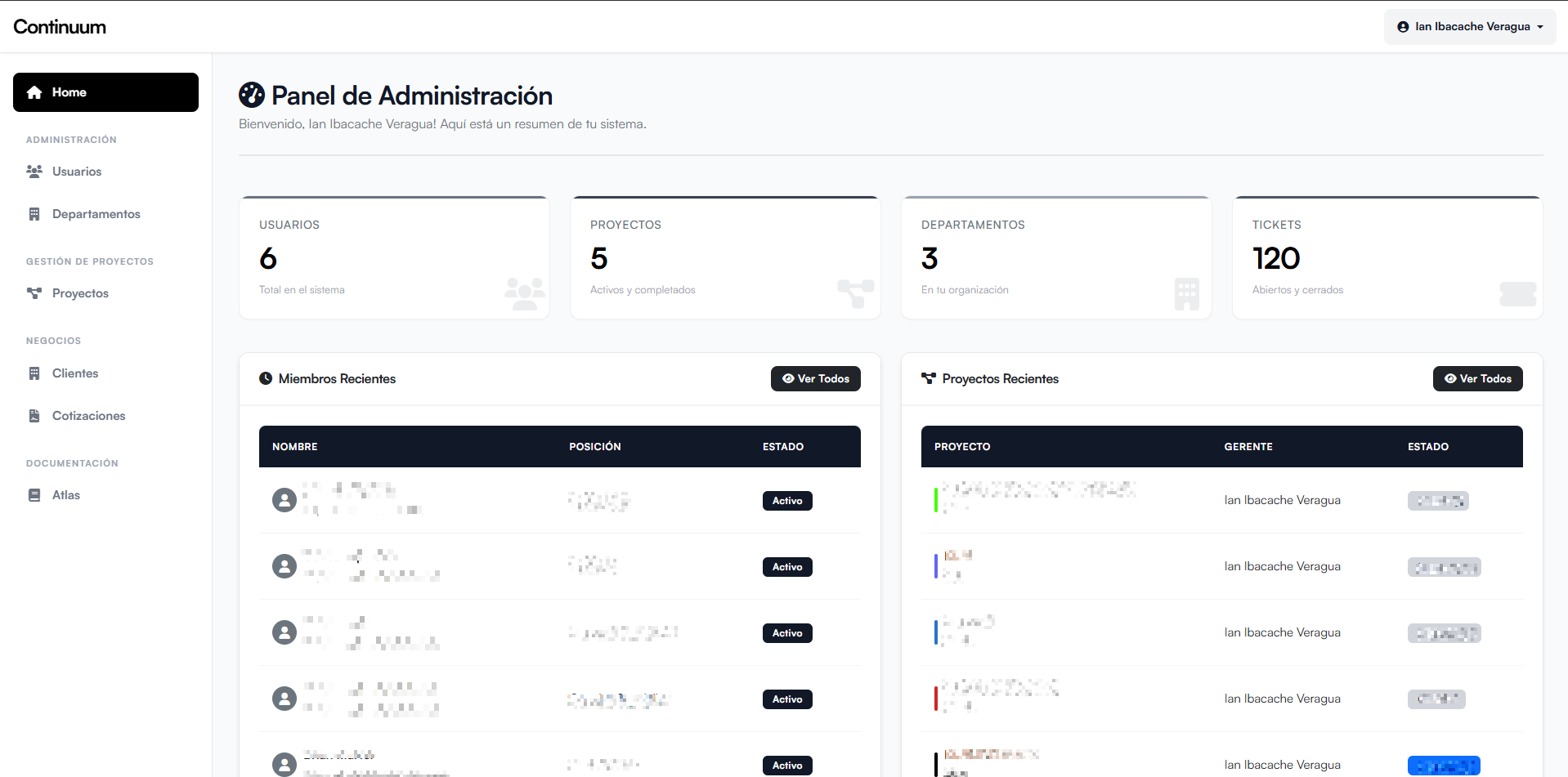Select the Departamentos card showing 3
The height and width of the screenshot is (777, 1568).
point(1056,257)
